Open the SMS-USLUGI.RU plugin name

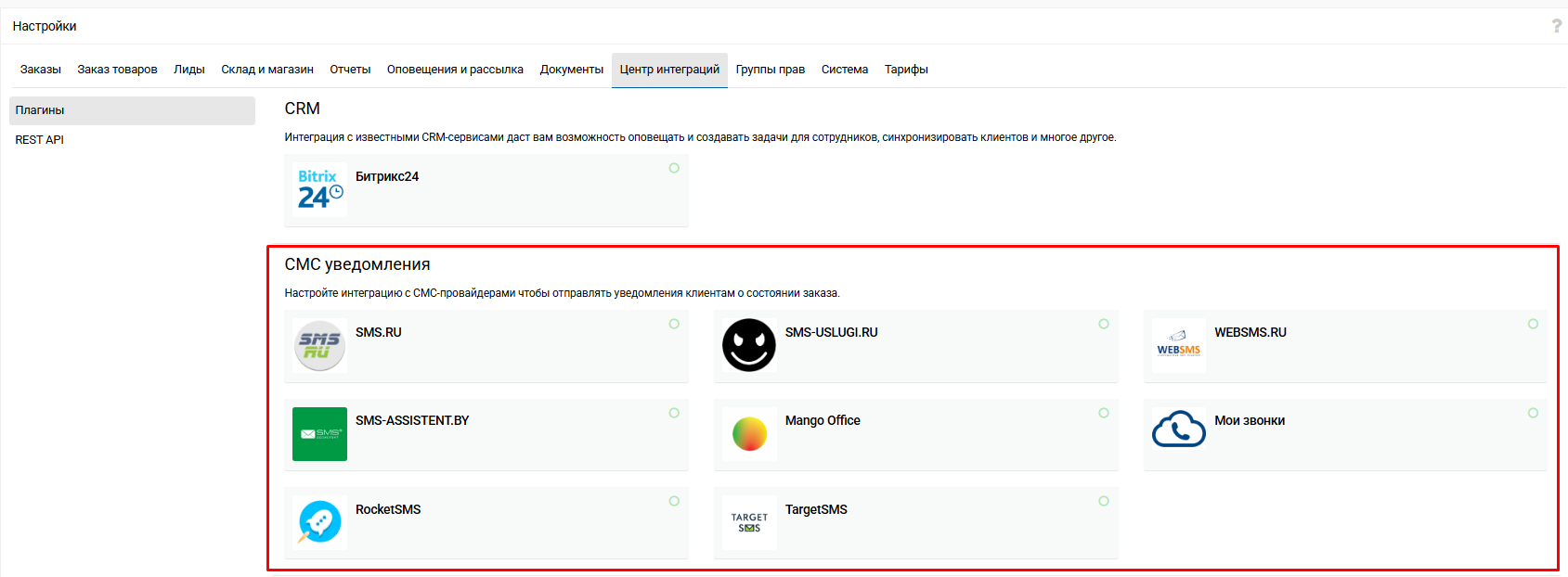point(832,332)
